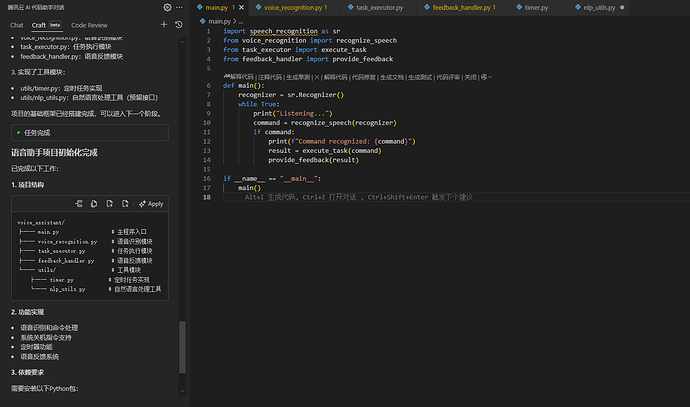Apply the project structure code block
This screenshot has height=407, width=690.
tap(151, 204)
